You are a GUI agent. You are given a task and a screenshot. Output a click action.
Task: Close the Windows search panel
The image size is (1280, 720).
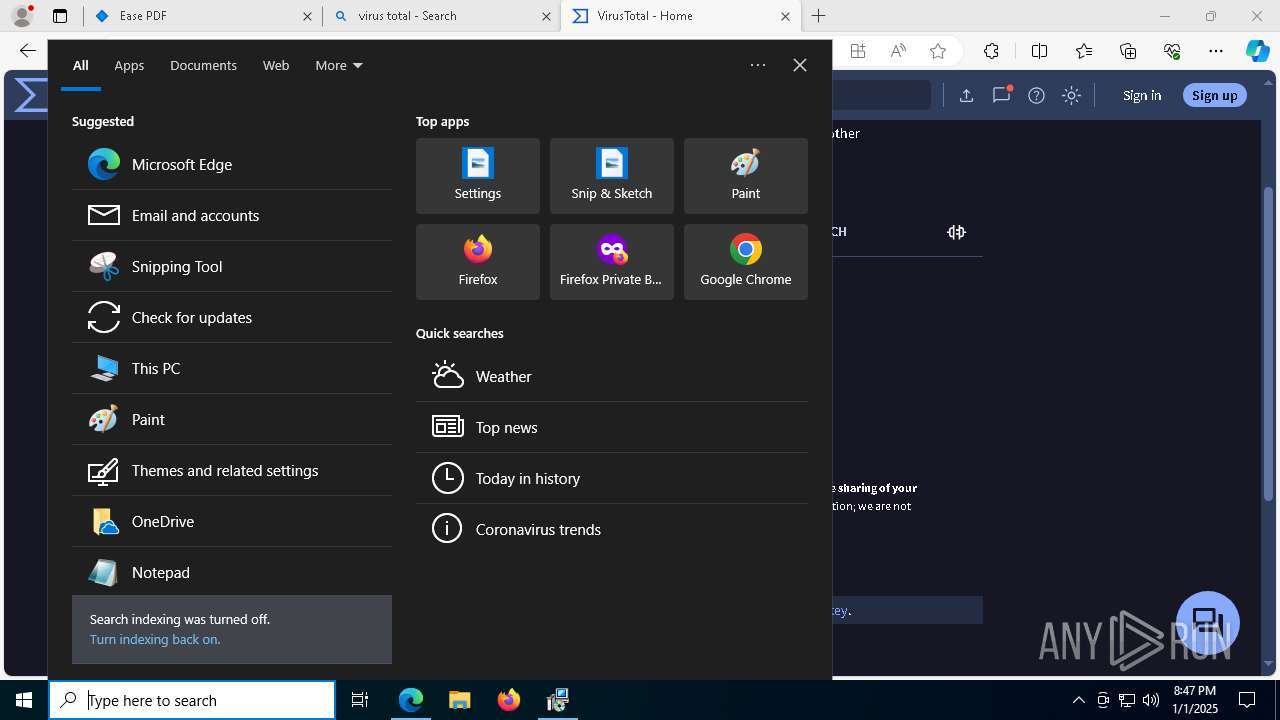point(800,65)
